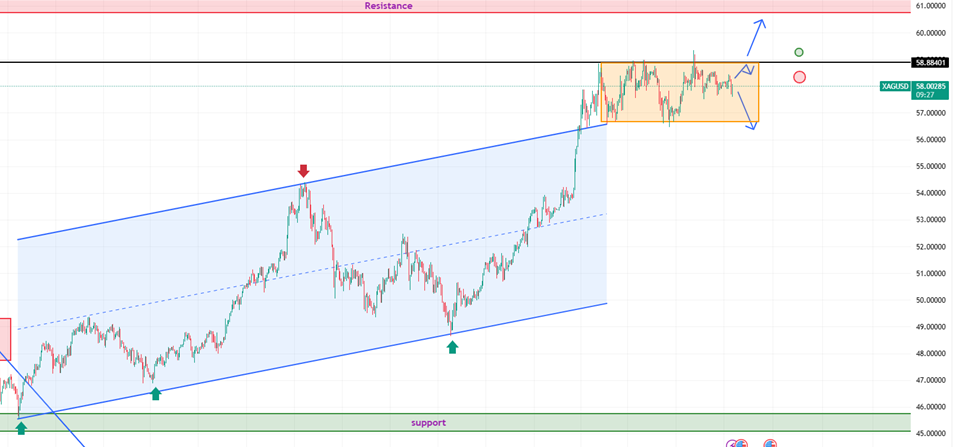This screenshot has height=447, width=958.
Task: Click the blue upward projection arrow head
Action: click(x=760, y=23)
